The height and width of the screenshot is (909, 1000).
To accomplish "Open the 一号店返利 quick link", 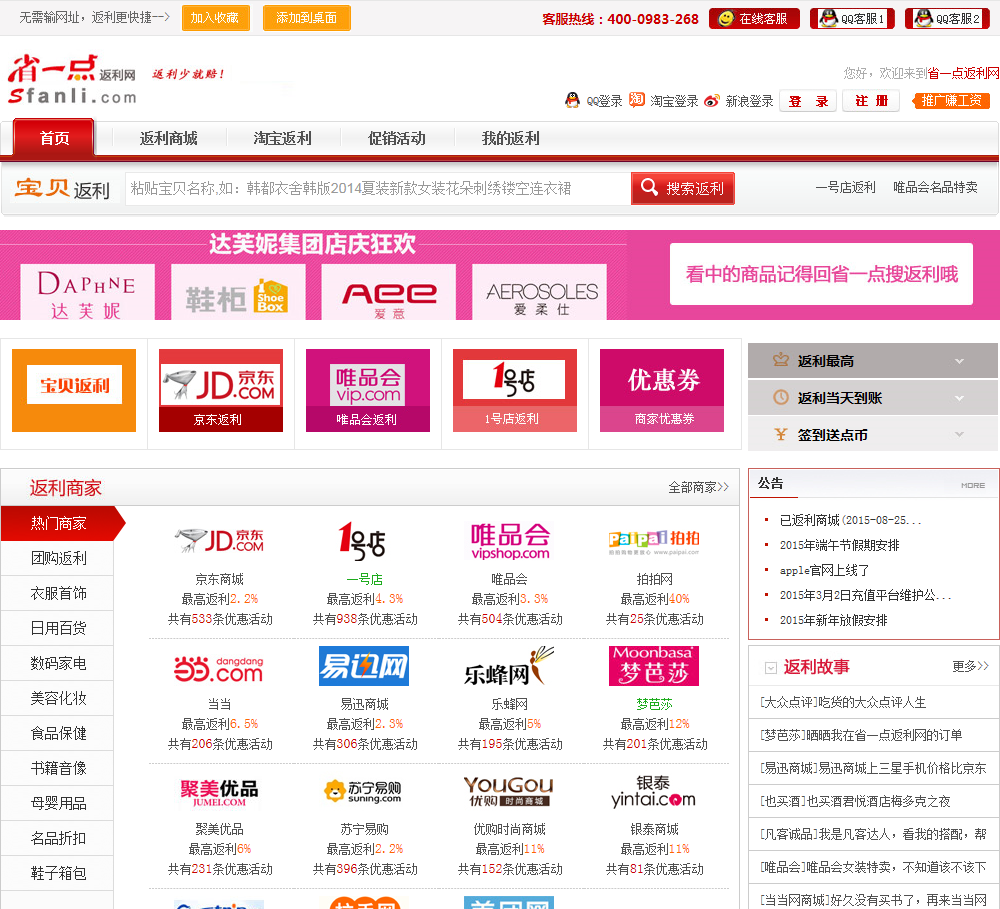I will tap(845, 188).
